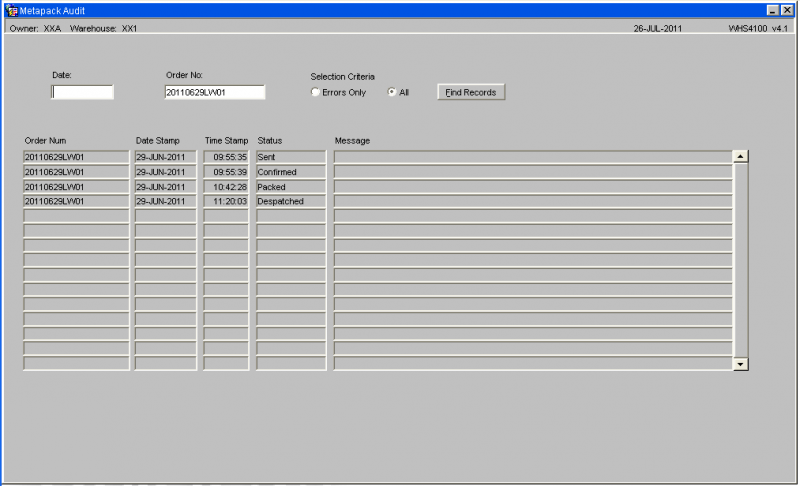Select the Order Num cell in the Despatched row

[76, 201]
